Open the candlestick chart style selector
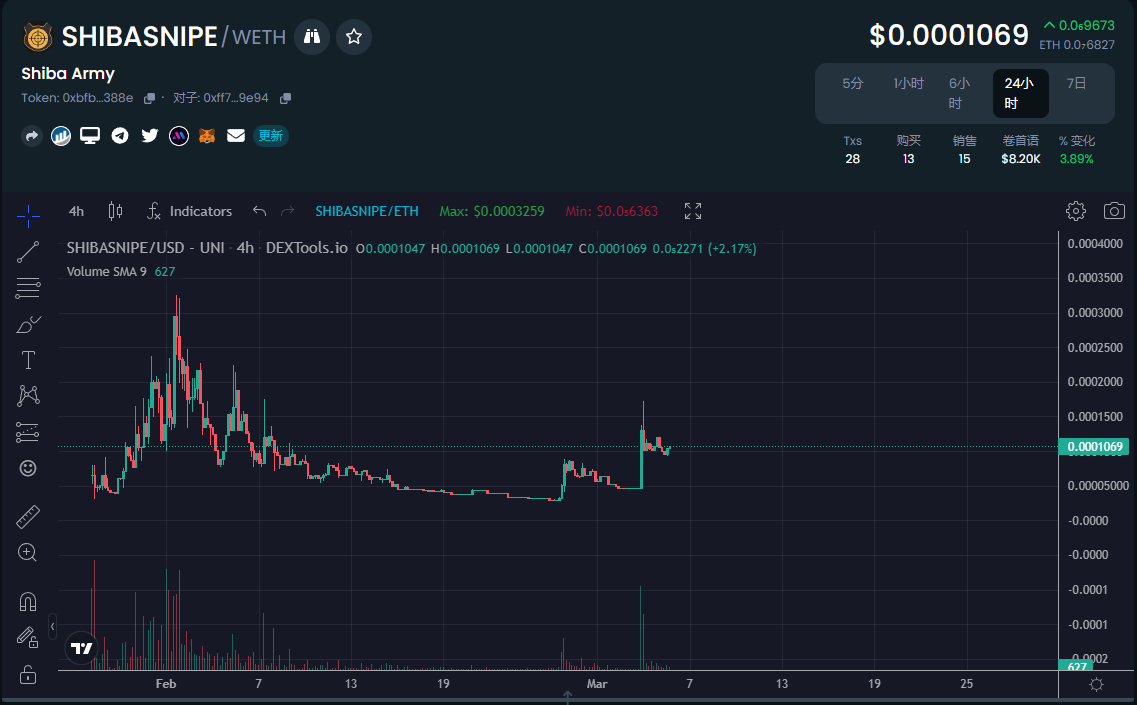 [x=115, y=211]
